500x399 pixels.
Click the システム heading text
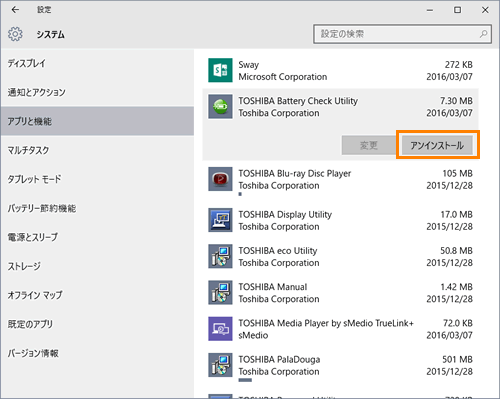click(x=51, y=34)
